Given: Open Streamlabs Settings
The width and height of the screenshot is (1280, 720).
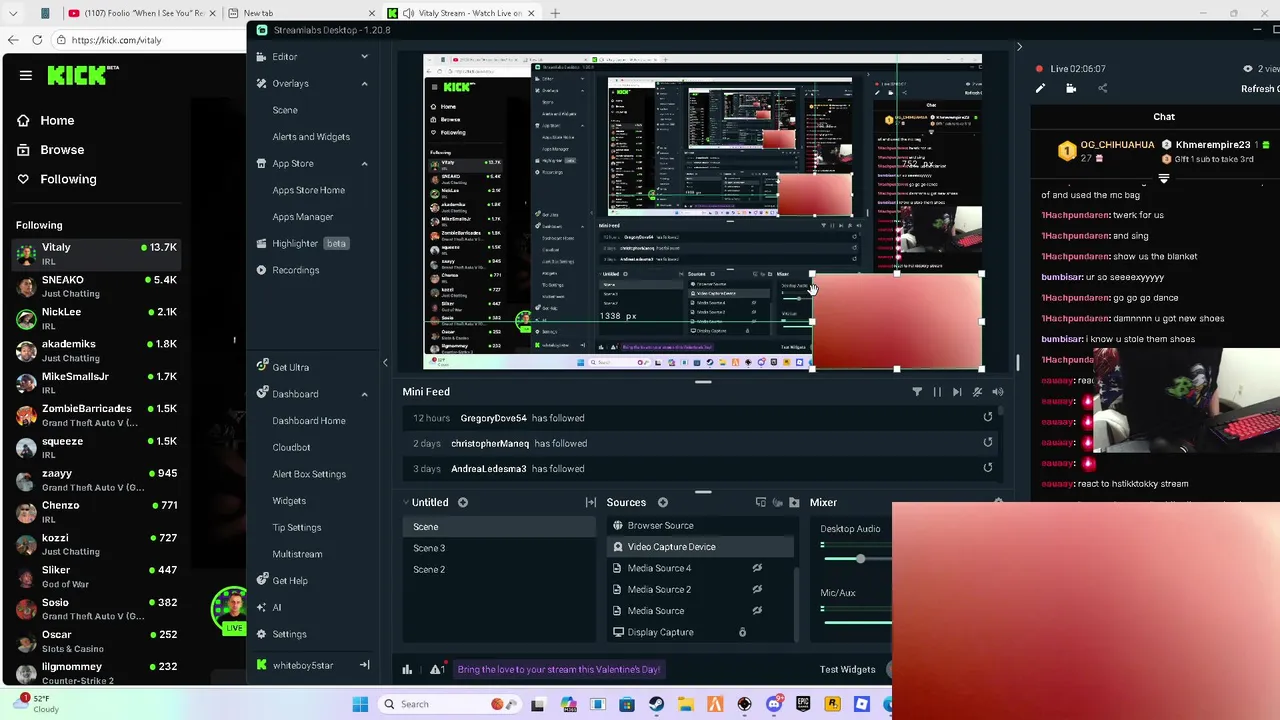Looking at the screenshot, I should point(281,634).
